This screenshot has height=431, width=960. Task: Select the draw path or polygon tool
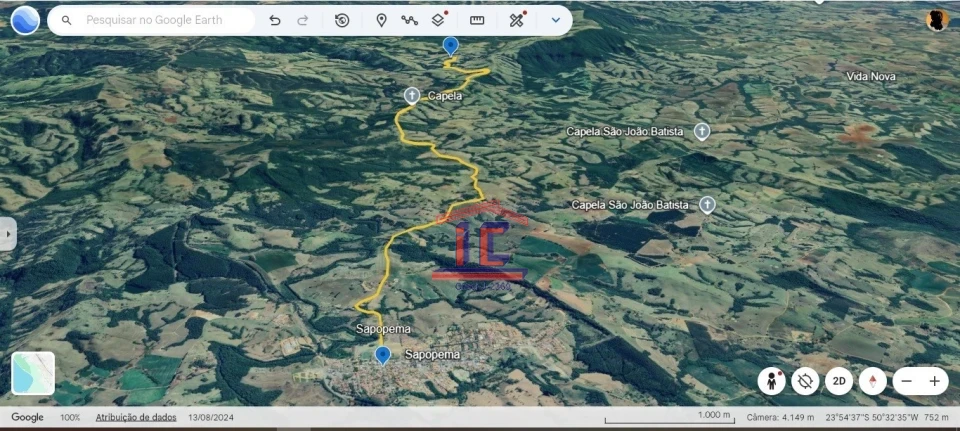click(x=409, y=20)
